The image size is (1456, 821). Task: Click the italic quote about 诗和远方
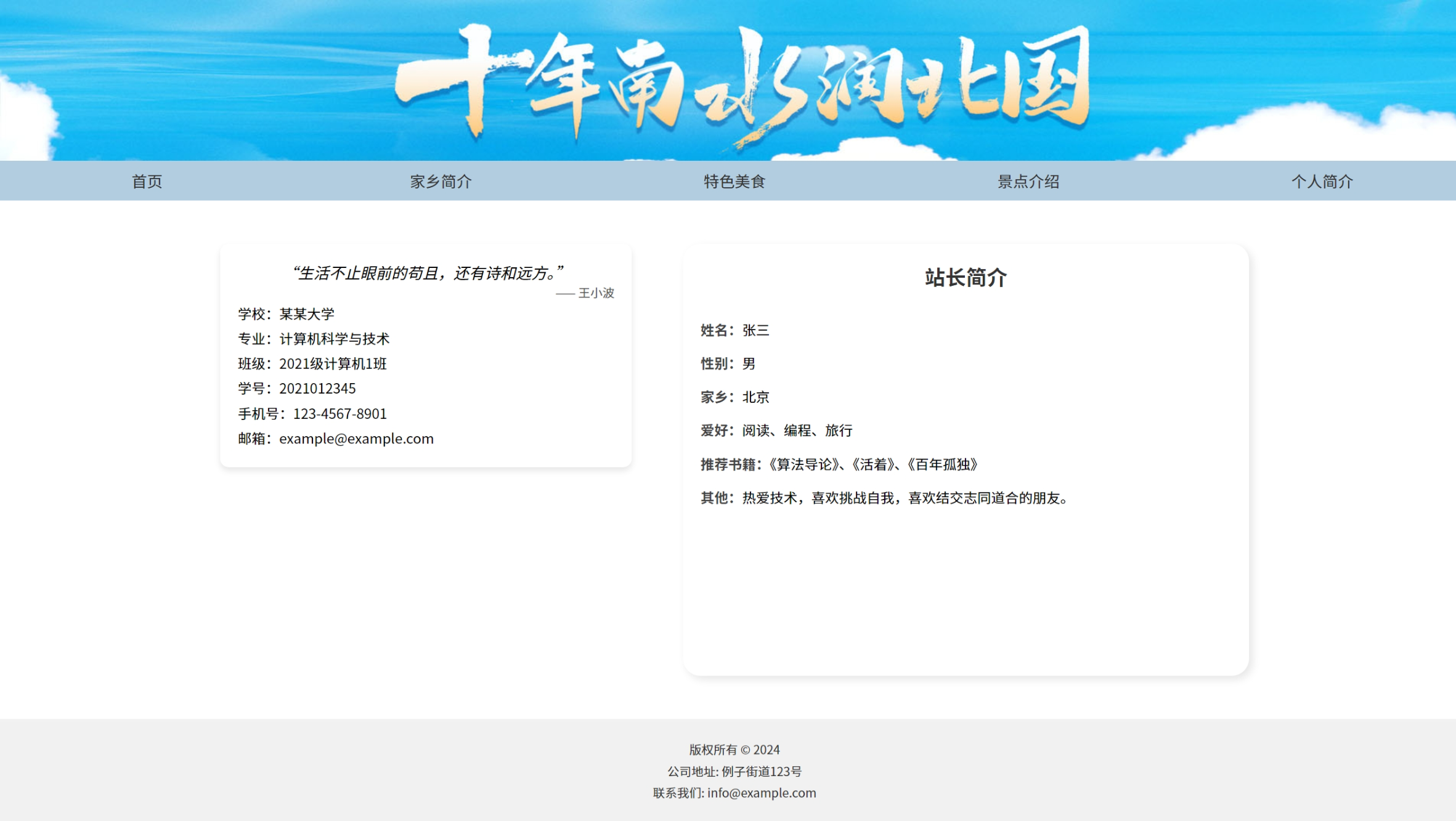pos(426,273)
